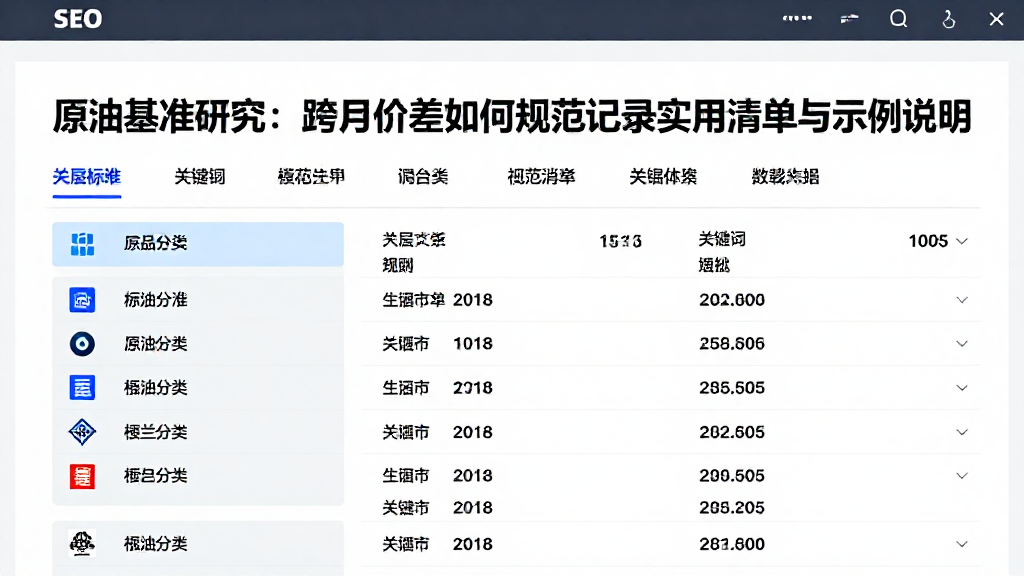
Task: Select 极油分类 with blue document icon
Action: tap(198, 387)
